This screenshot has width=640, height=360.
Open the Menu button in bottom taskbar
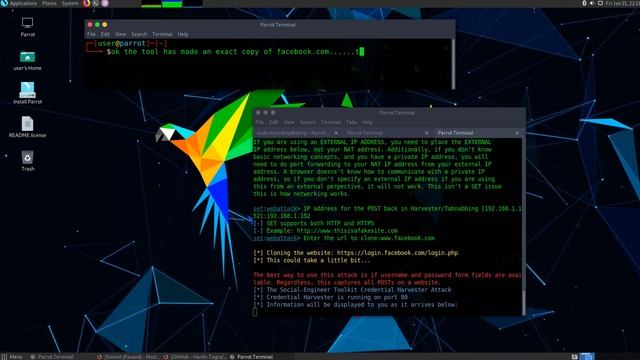tap(16, 357)
